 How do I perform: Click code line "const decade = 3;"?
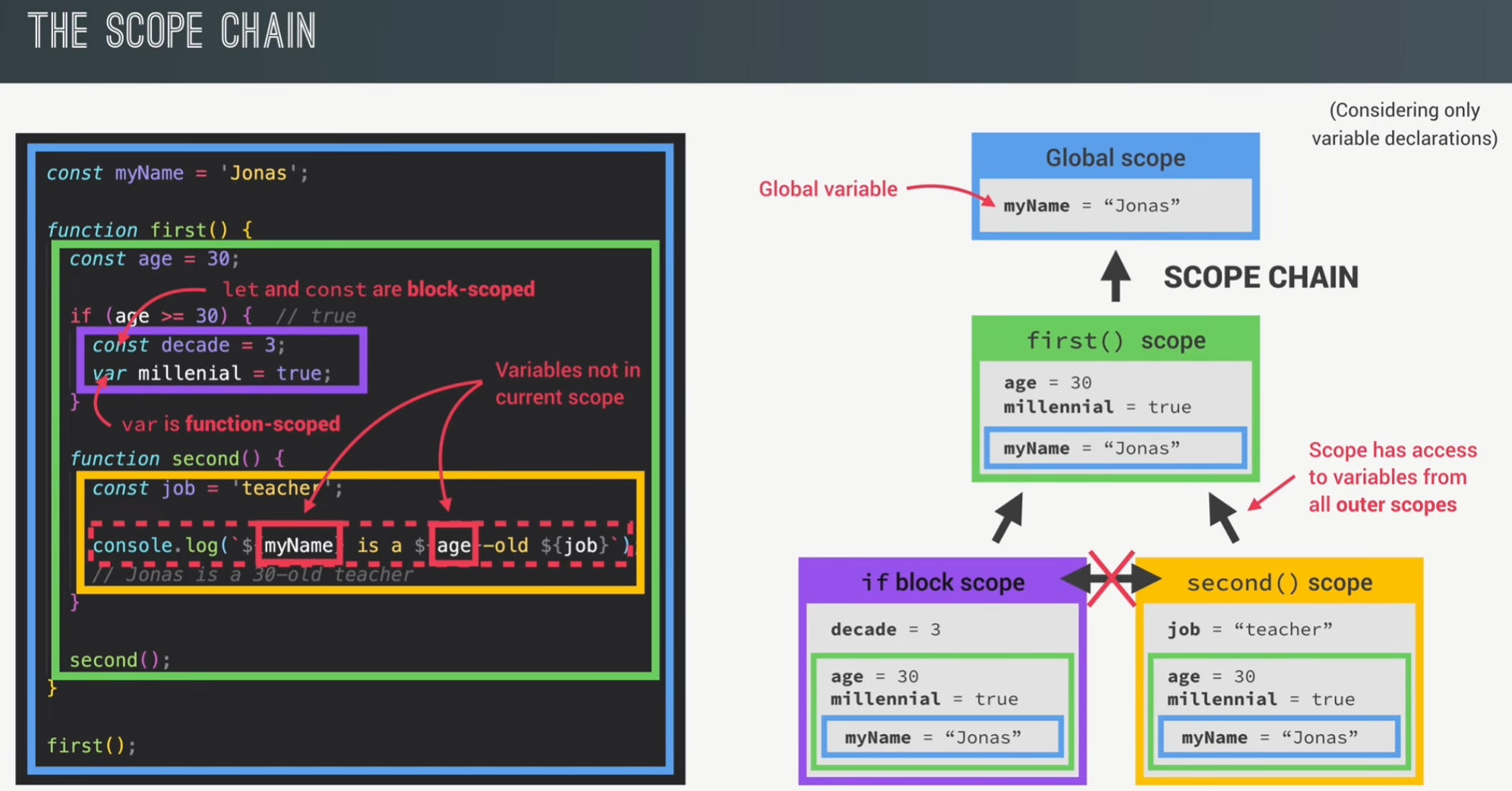pos(188,345)
